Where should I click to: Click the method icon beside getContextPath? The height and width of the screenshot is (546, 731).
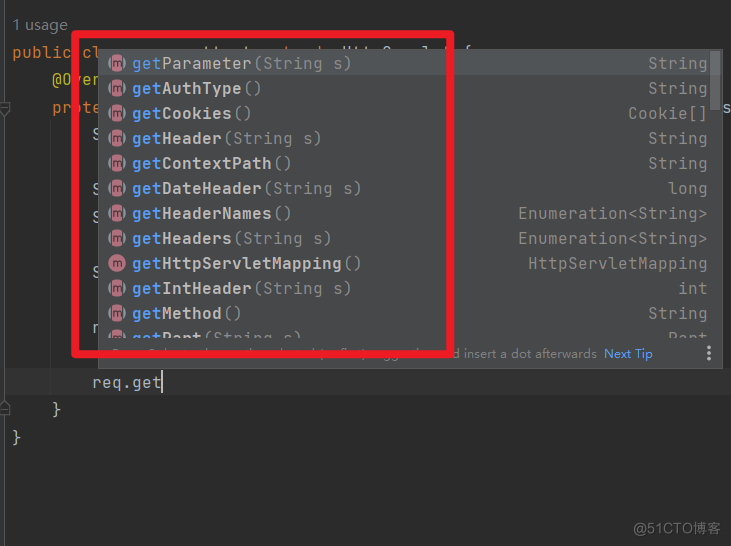(x=117, y=163)
